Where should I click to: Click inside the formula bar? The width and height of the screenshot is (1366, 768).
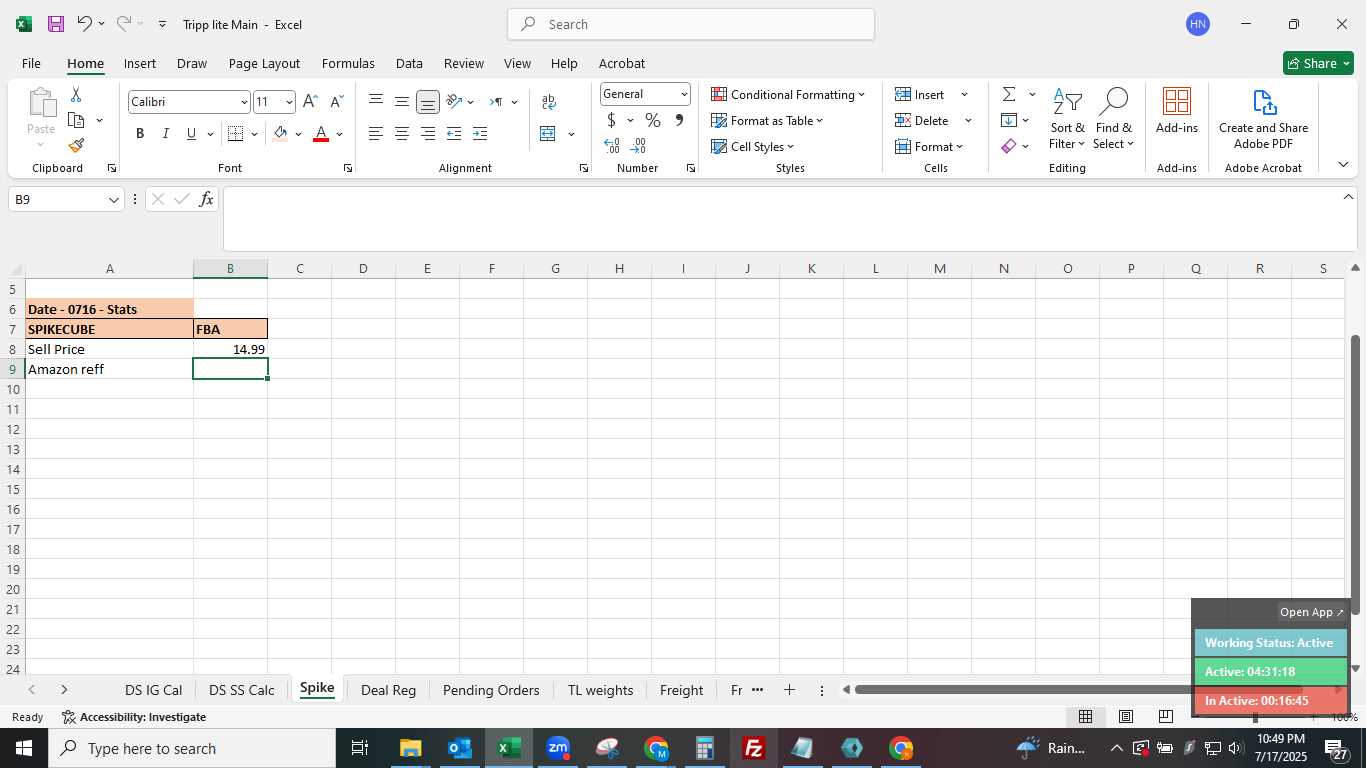click(784, 218)
